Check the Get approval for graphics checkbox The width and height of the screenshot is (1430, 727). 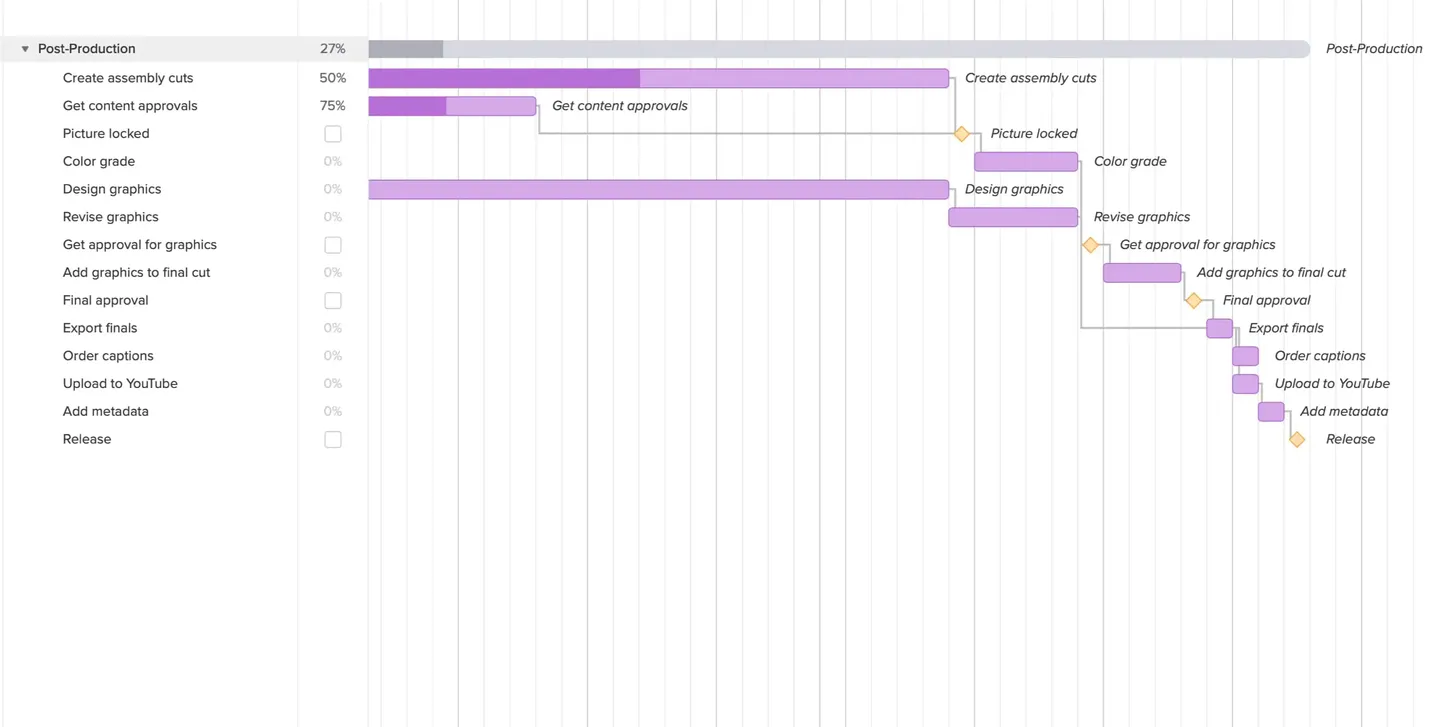(333, 245)
